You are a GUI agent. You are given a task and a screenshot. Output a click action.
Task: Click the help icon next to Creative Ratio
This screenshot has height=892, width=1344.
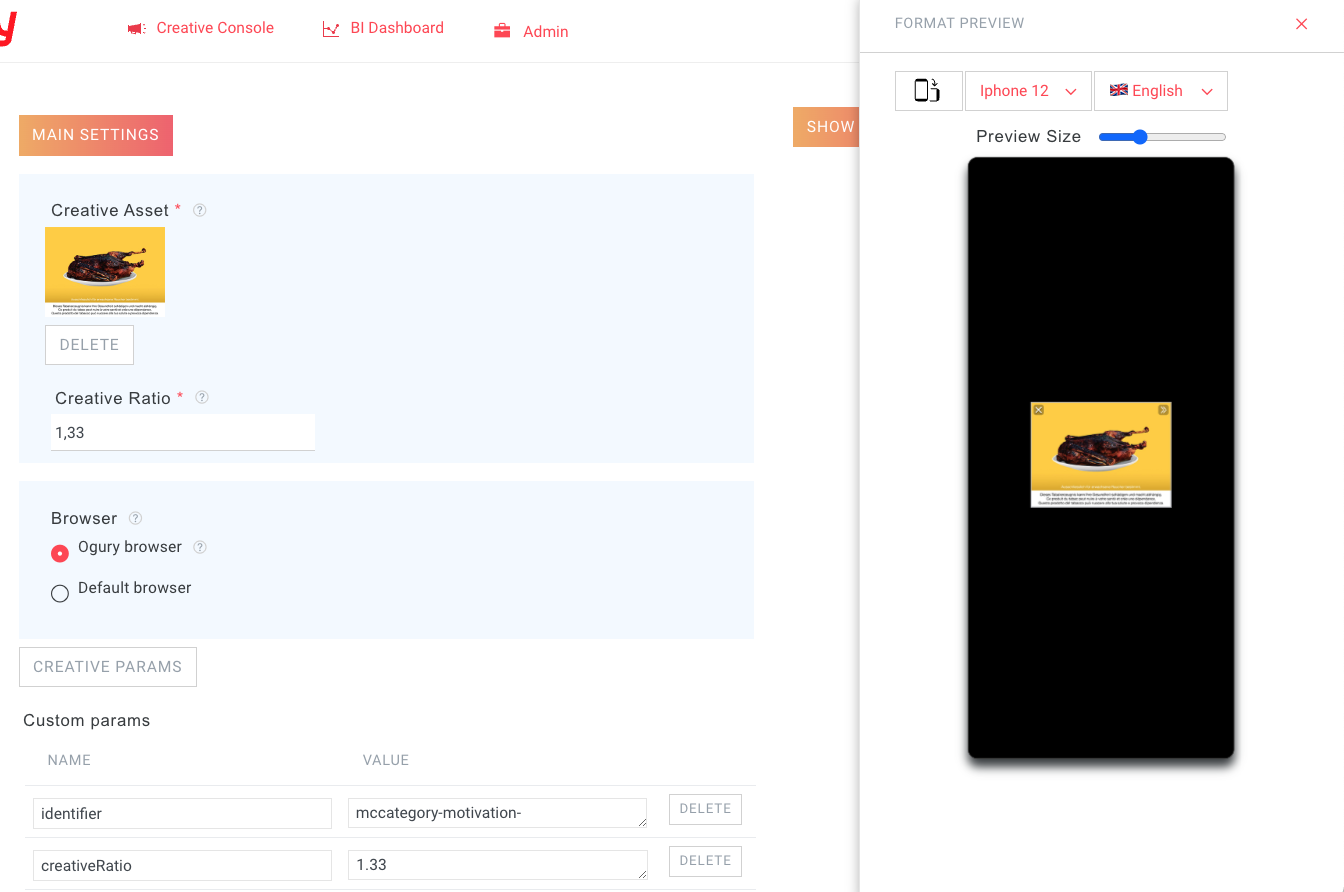click(x=202, y=397)
